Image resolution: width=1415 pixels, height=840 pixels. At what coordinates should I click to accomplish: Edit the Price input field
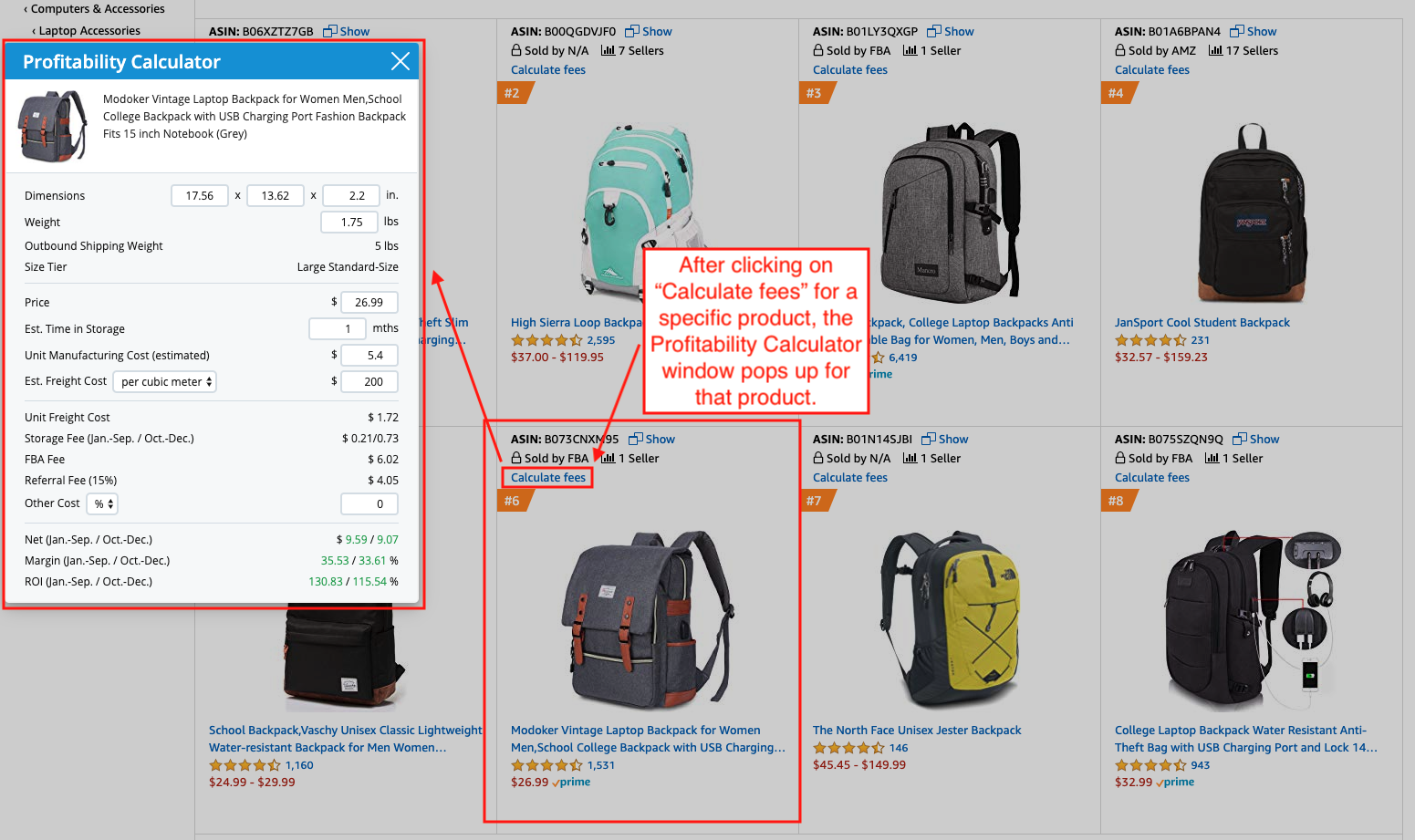369,302
